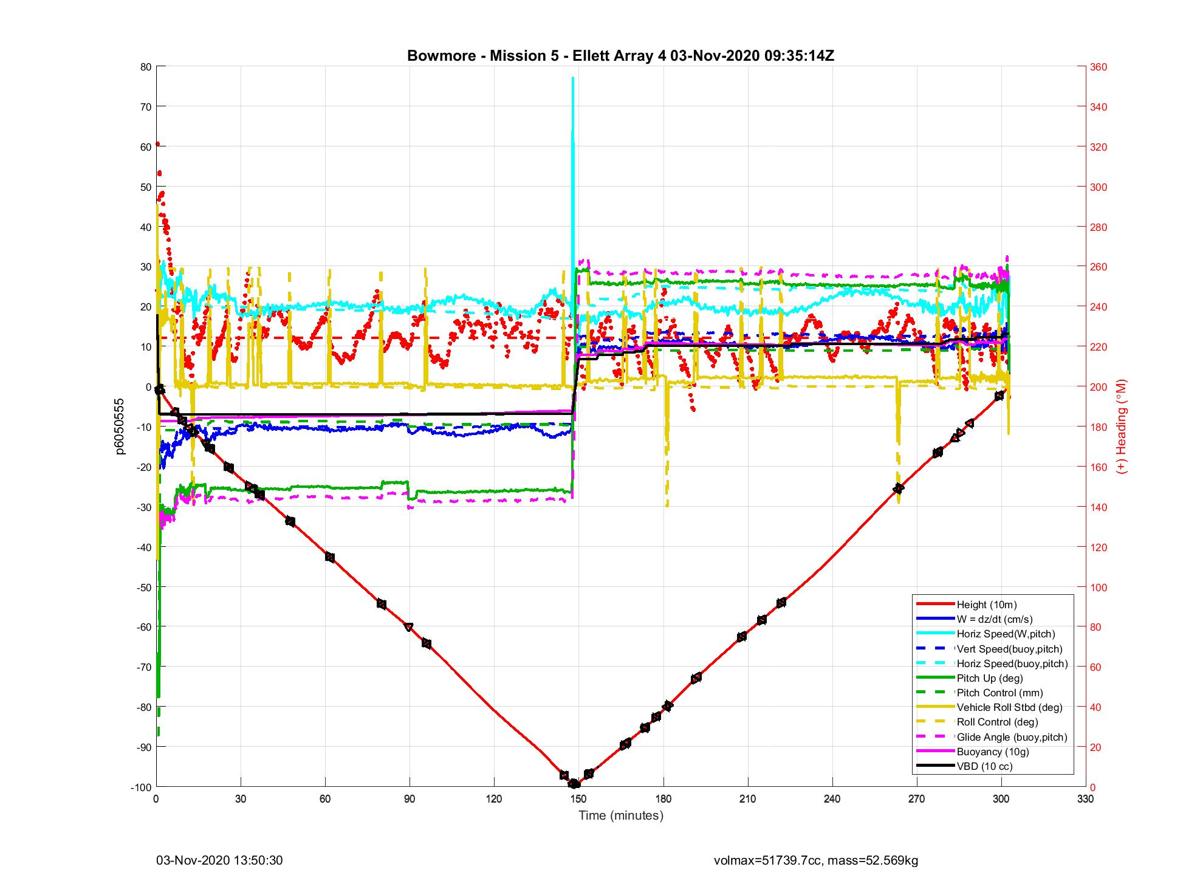Click the x-axis tick label "90"

pos(409,799)
